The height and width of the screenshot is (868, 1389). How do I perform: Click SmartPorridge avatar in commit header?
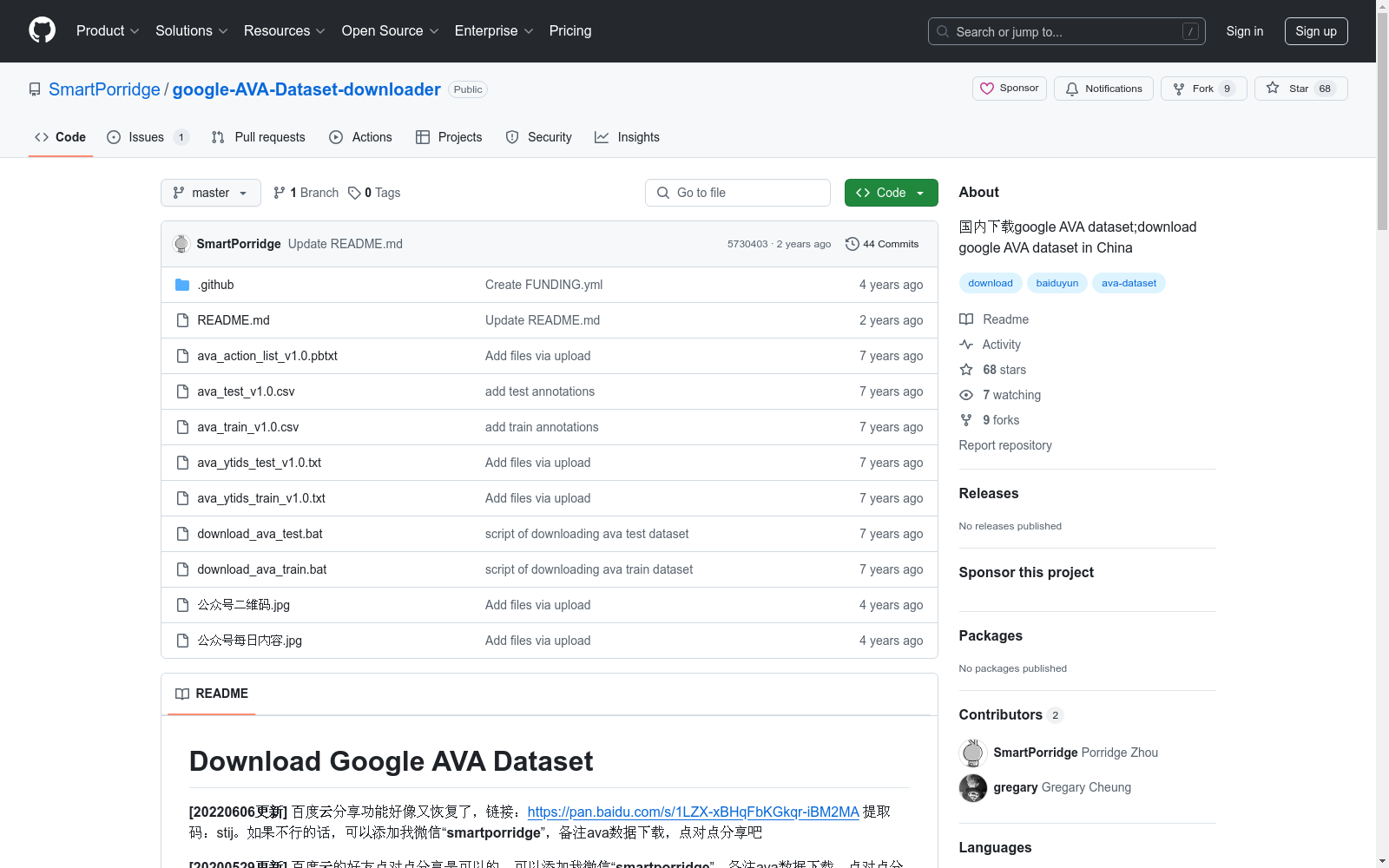(181, 244)
